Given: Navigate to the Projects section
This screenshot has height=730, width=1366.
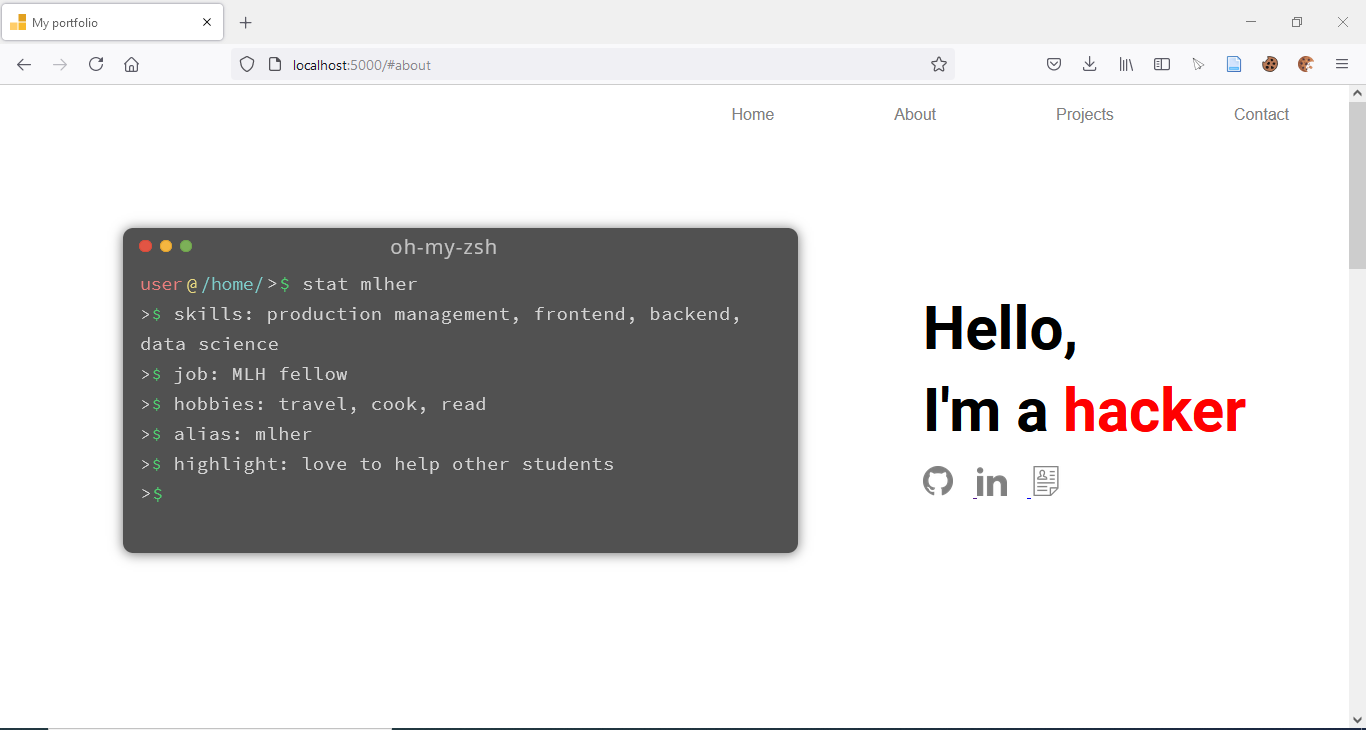Looking at the screenshot, I should tap(1085, 114).
